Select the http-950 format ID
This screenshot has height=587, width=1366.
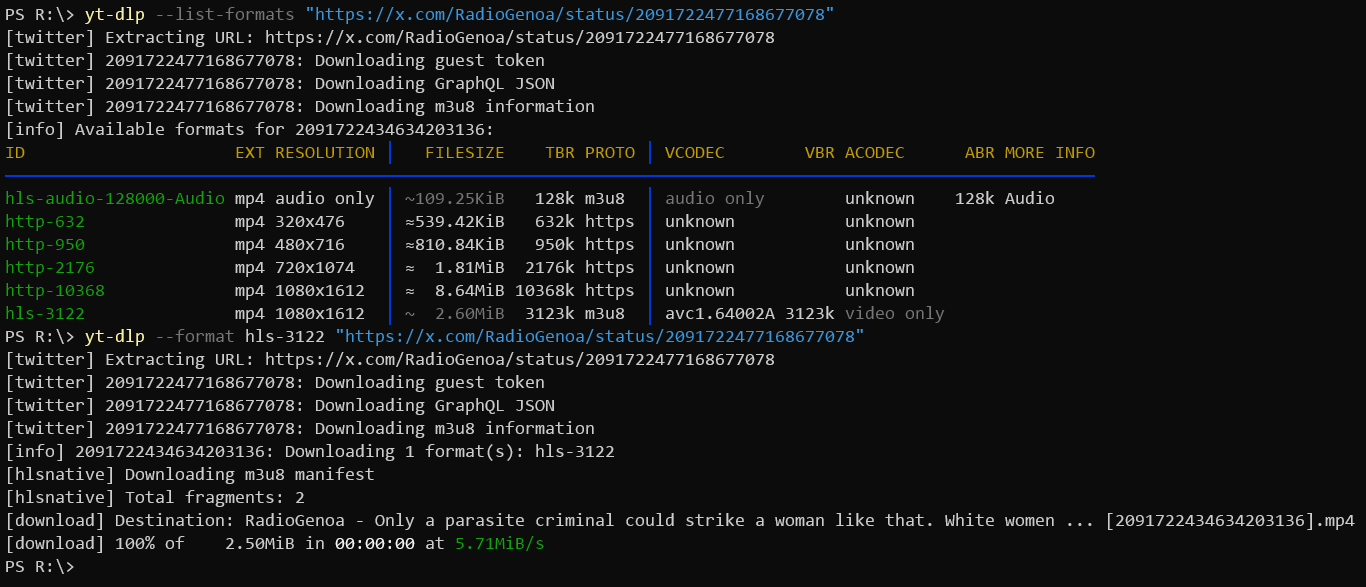(x=45, y=244)
